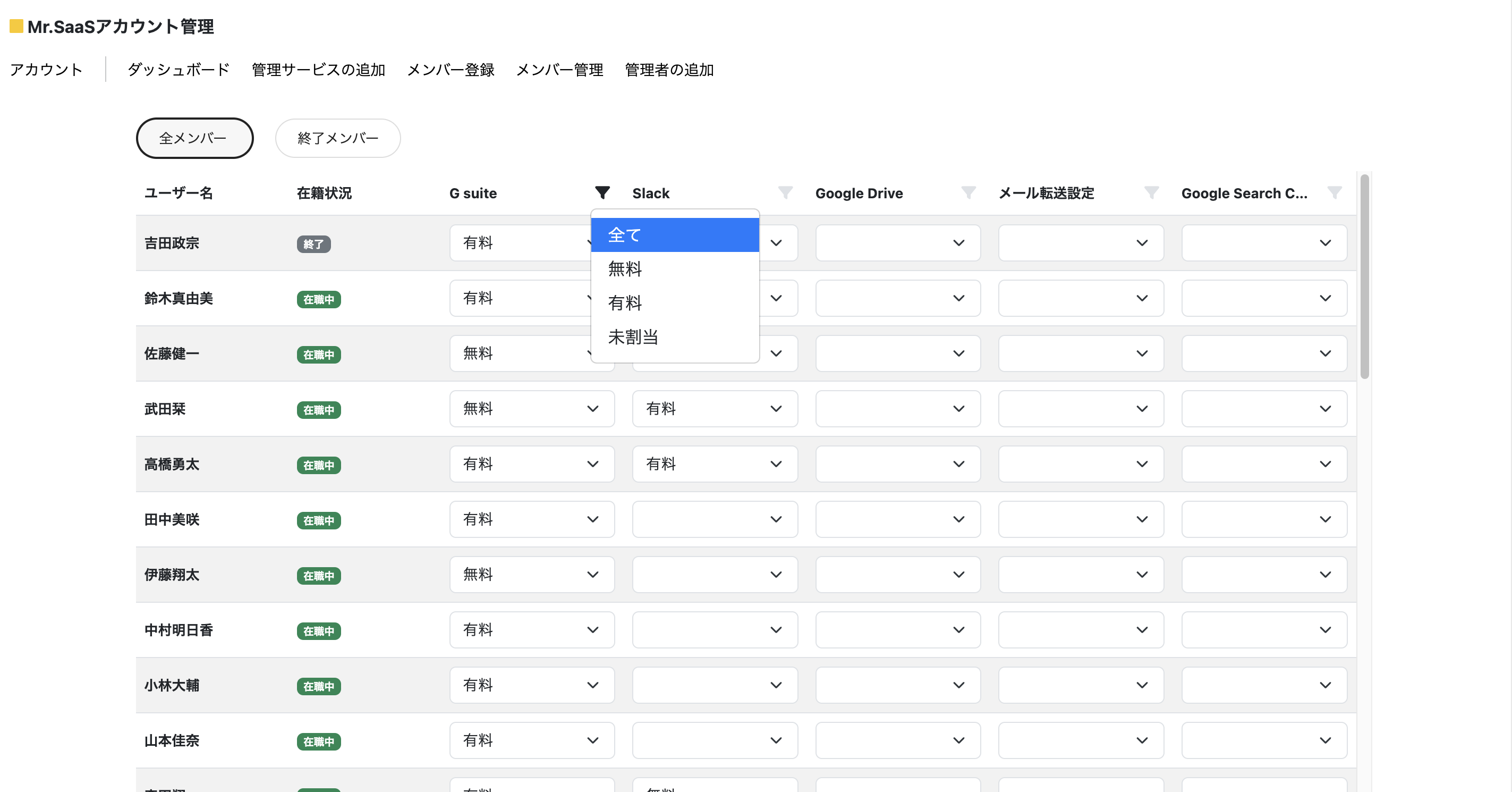
Task: Click the Google Search C... filter icon
Action: [1335, 192]
